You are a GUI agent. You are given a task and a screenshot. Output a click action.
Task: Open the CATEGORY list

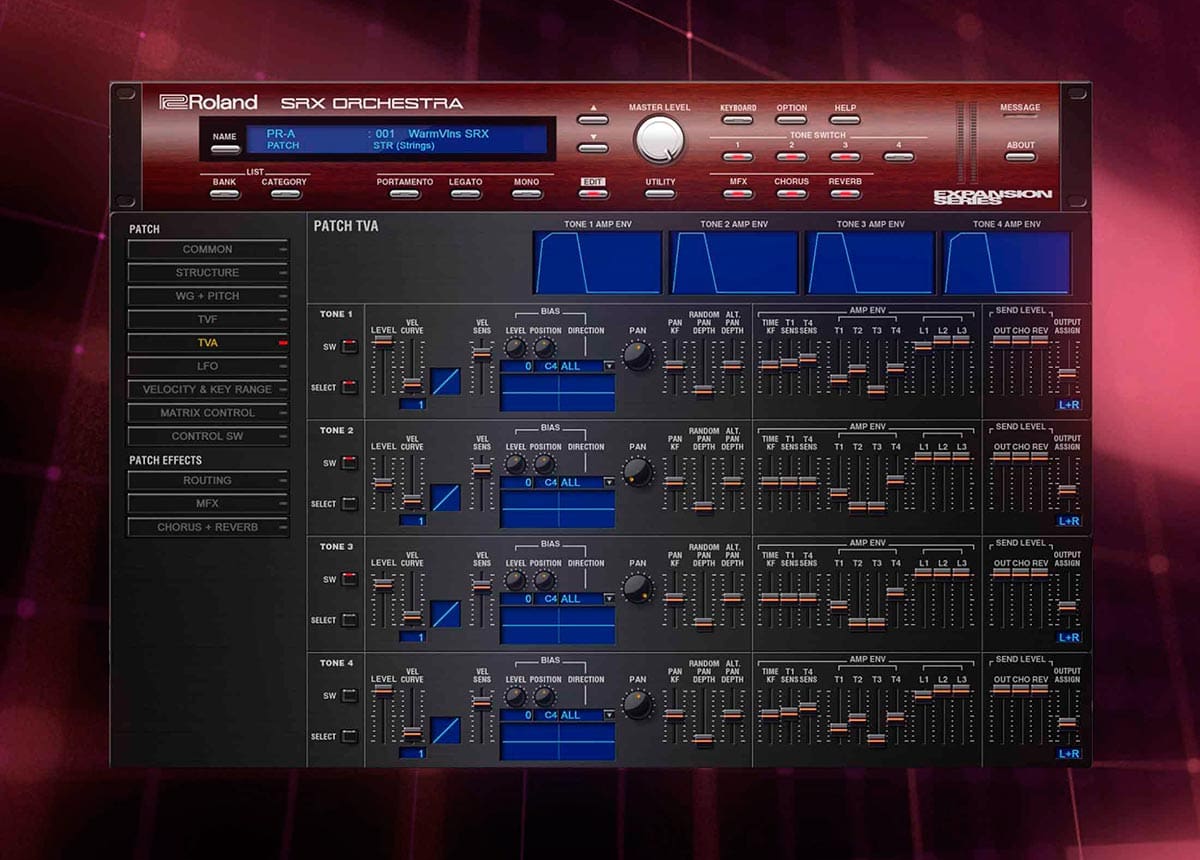click(285, 194)
